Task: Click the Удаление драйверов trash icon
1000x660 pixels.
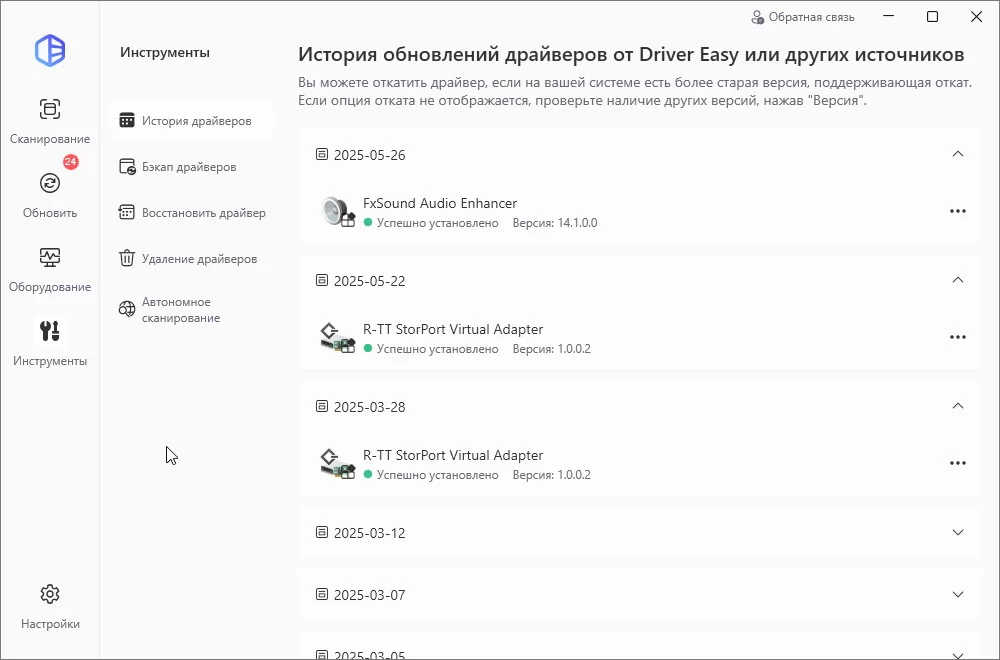Action: pos(127,258)
